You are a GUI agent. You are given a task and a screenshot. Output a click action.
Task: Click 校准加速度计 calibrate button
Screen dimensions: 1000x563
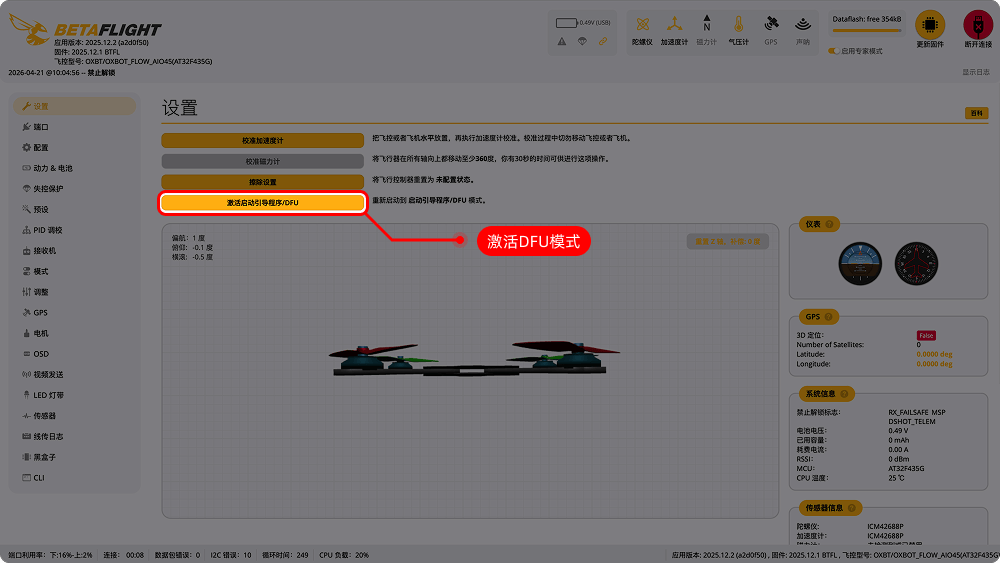point(262,141)
